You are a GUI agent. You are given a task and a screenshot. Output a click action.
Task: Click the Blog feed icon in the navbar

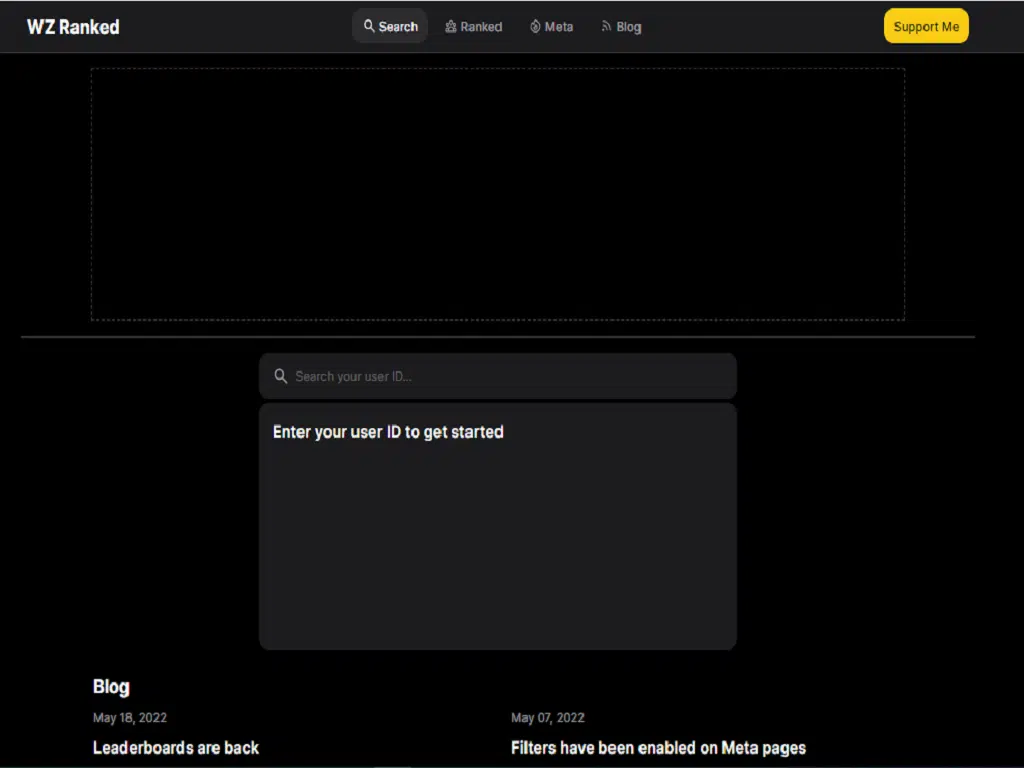click(x=606, y=27)
